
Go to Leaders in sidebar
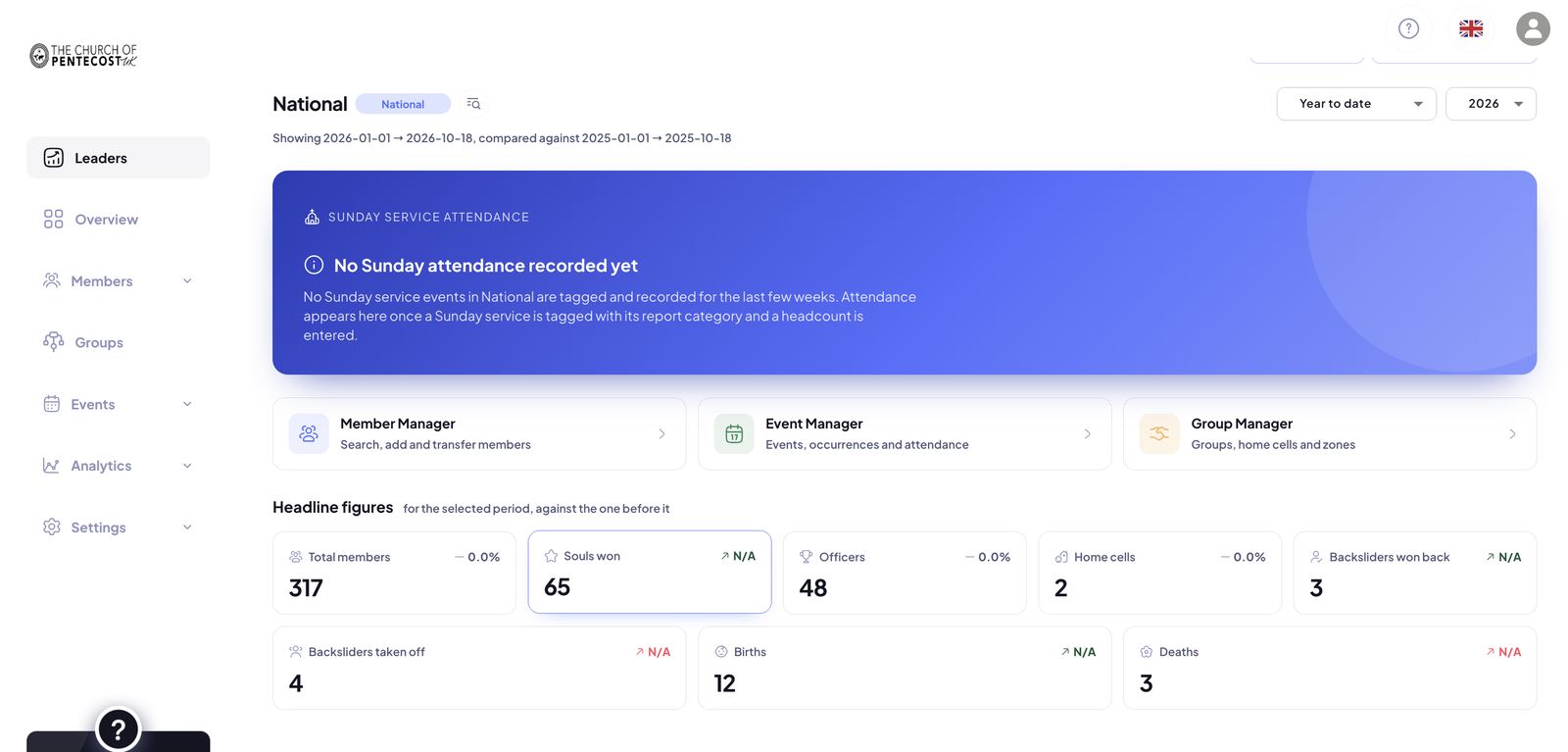point(119,158)
